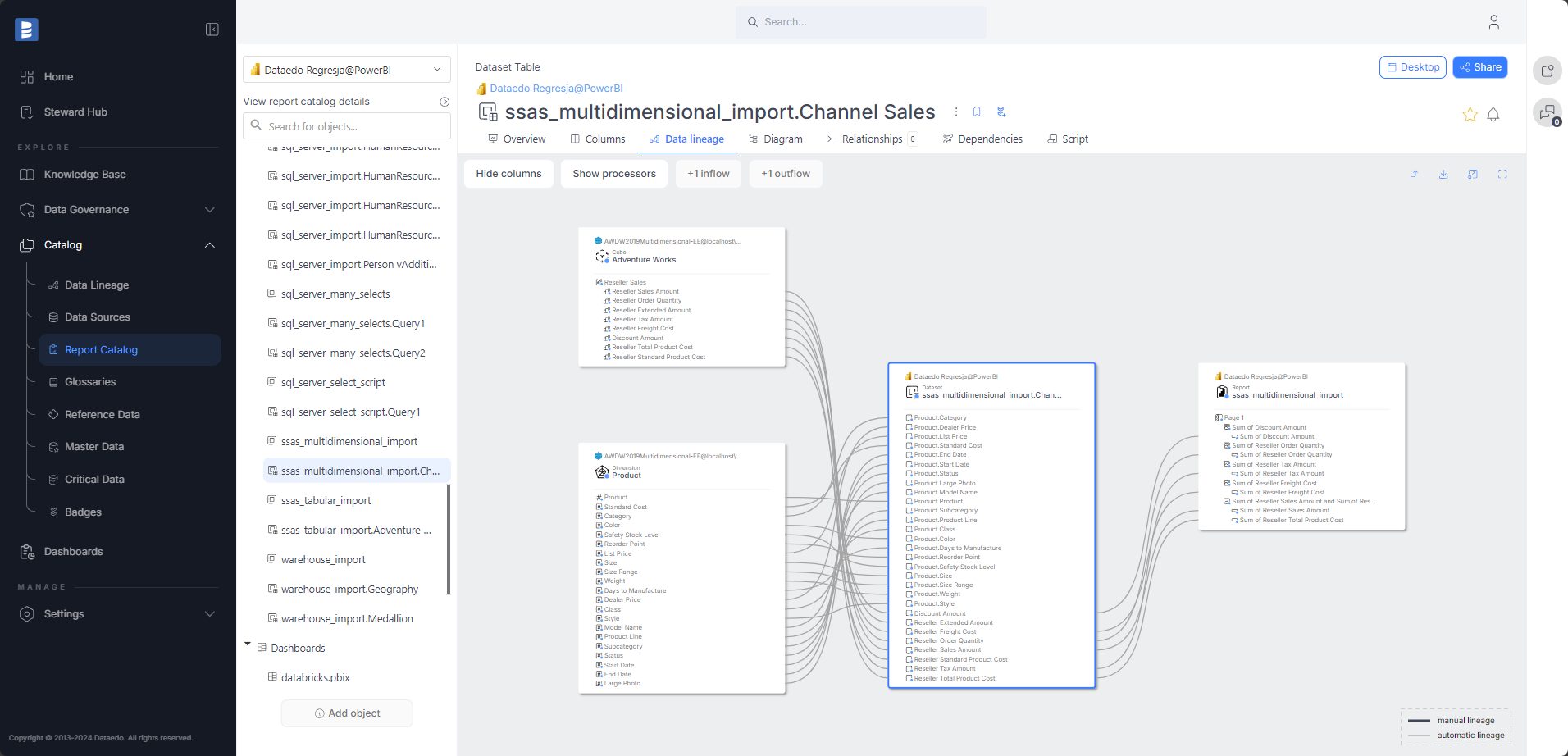
Task: Toggle fullscreen lineage view icon
Action: [x=1502, y=174]
